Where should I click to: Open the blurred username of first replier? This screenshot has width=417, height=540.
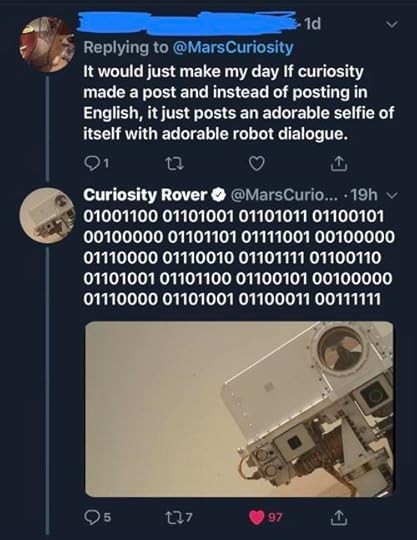(188, 23)
